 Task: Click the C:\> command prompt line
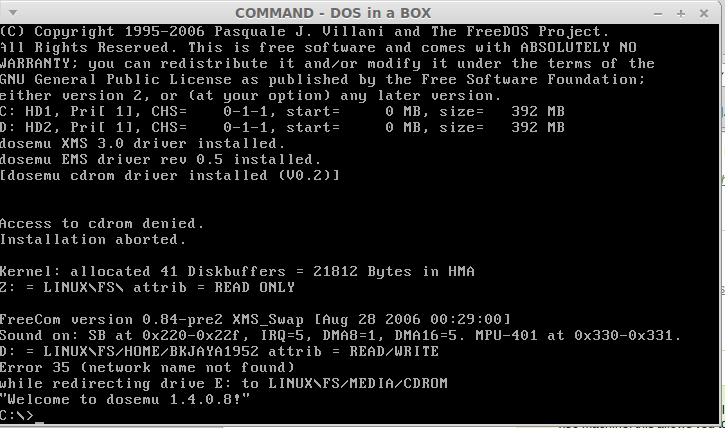click(x=22, y=416)
